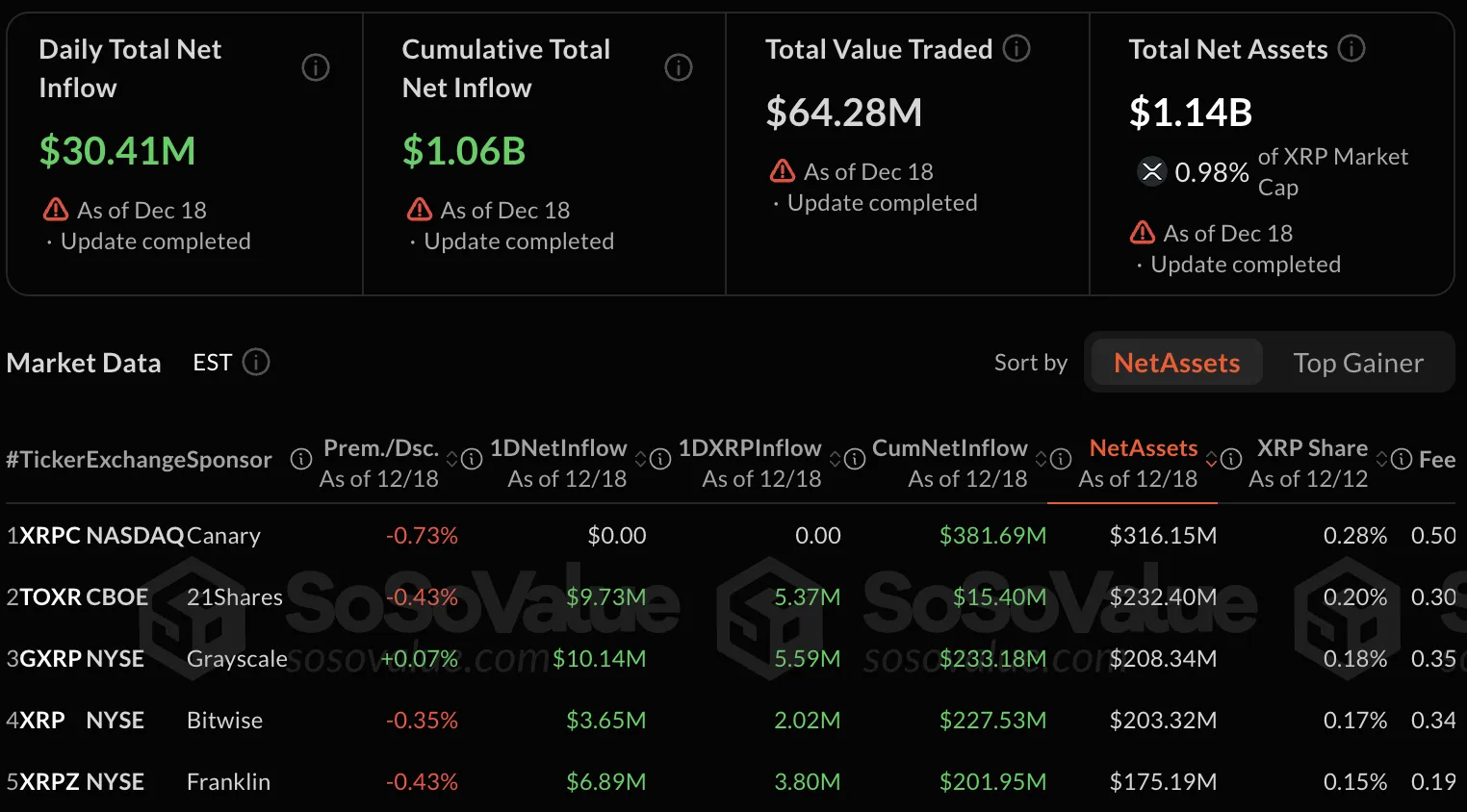The image size is (1467, 812).
Task: Click the info icon beside Cumulative Total Net Inflow
Action: pyautogui.click(x=679, y=67)
